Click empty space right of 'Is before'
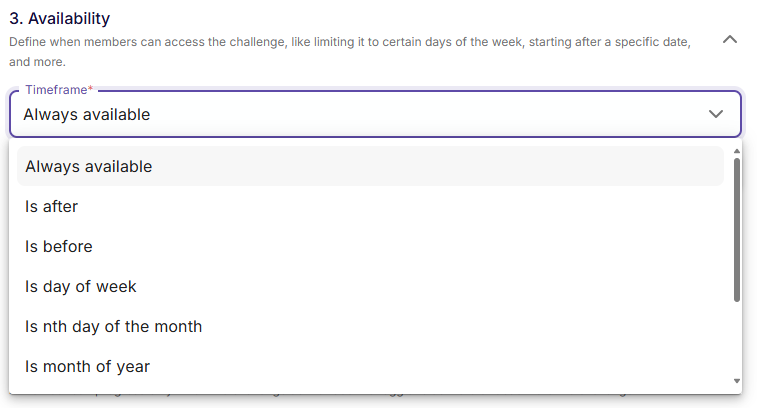The width and height of the screenshot is (757, 408). (x=400, y=246)
